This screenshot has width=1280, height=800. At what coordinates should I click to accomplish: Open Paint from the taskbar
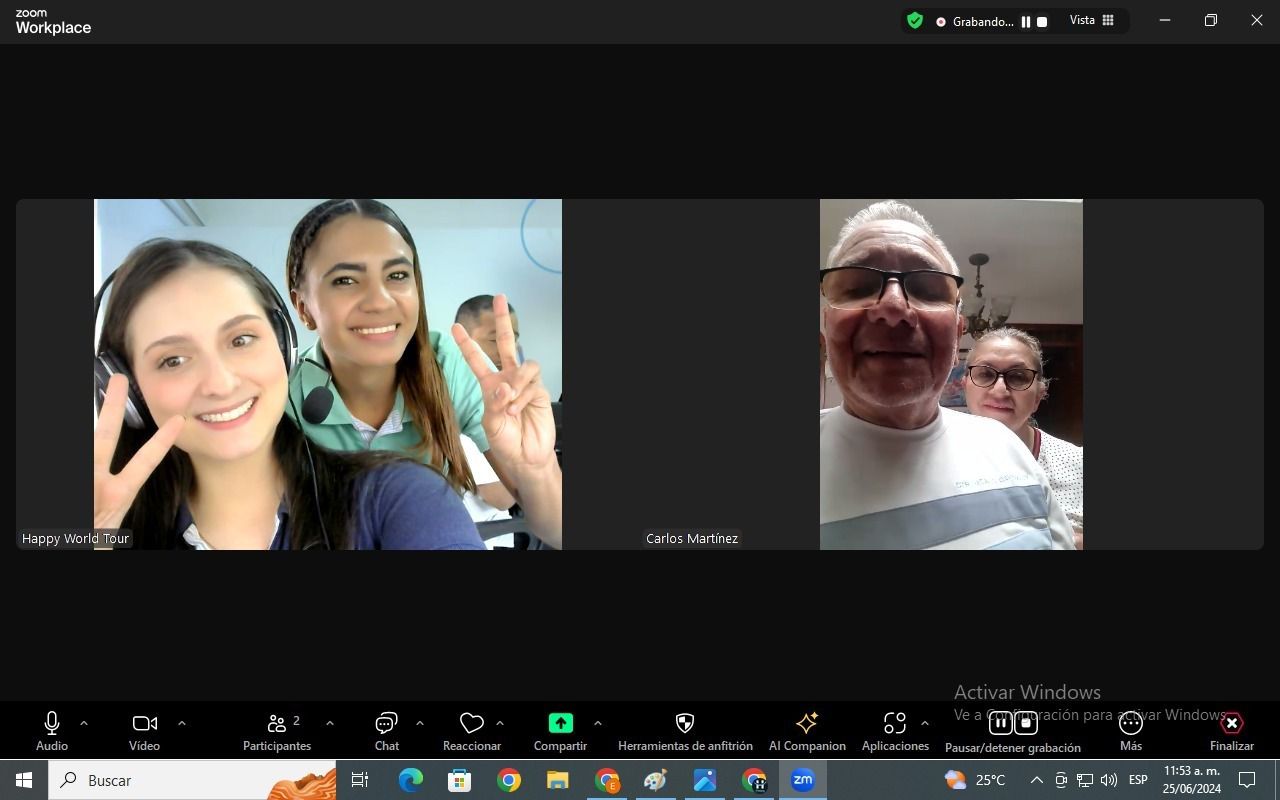(x=656, y=780)
